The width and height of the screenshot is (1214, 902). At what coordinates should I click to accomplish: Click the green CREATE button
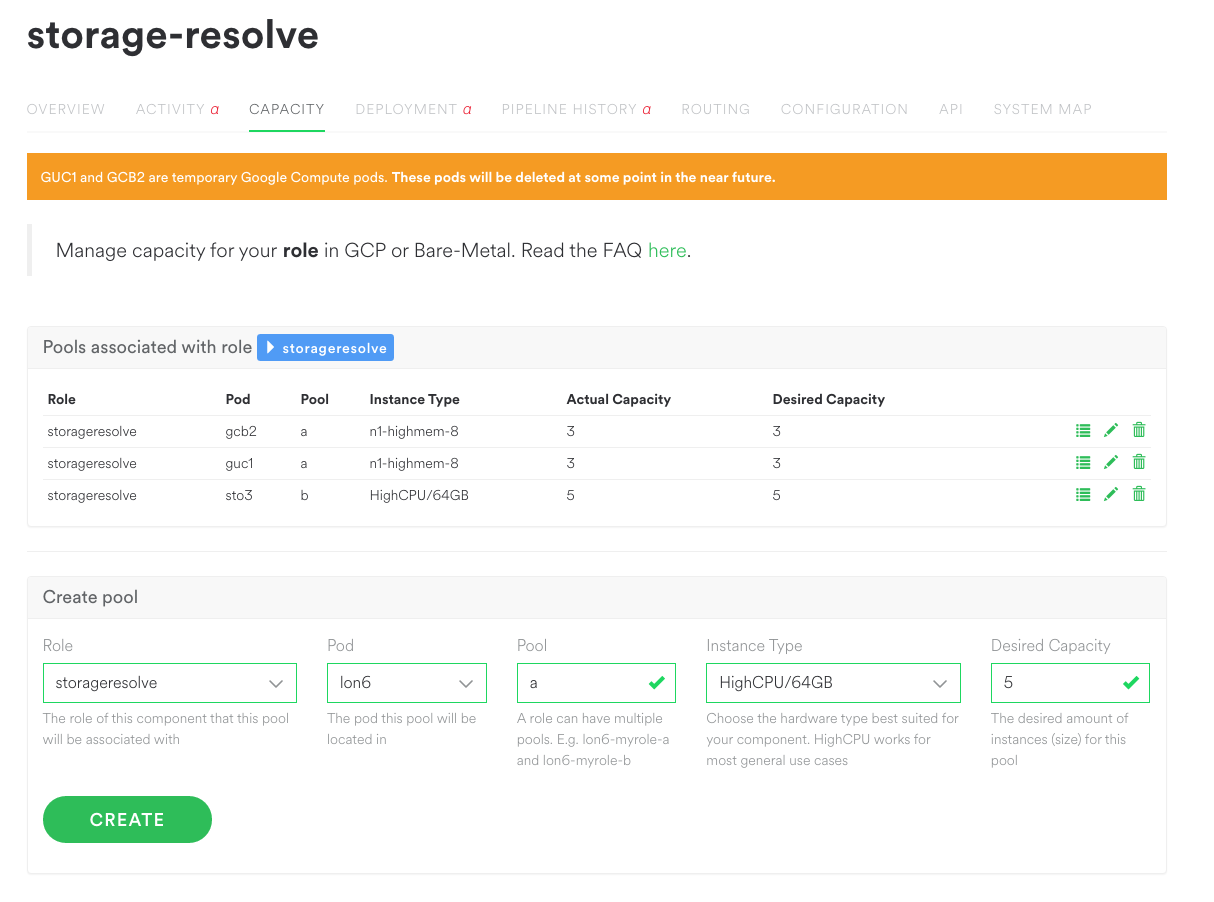127,820
